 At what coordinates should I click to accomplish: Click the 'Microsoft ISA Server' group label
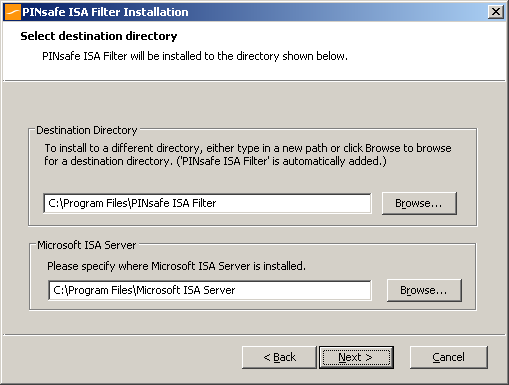pyautogui.click(x=87, y=245)
